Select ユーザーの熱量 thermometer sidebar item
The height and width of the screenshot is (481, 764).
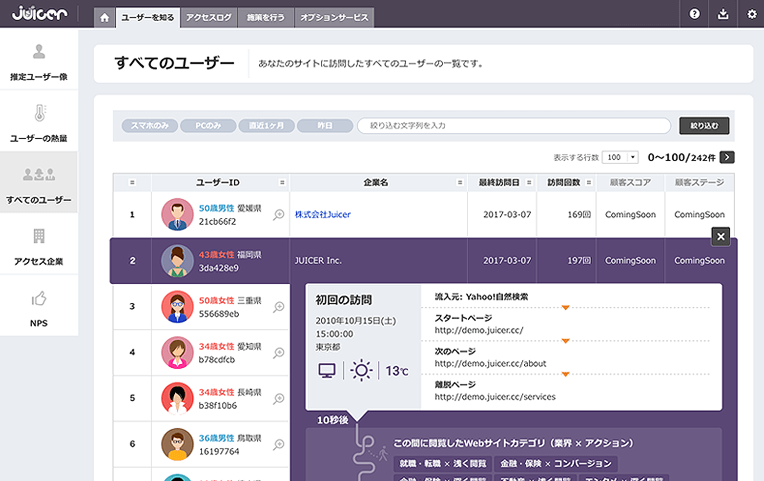tap(39, 123)
